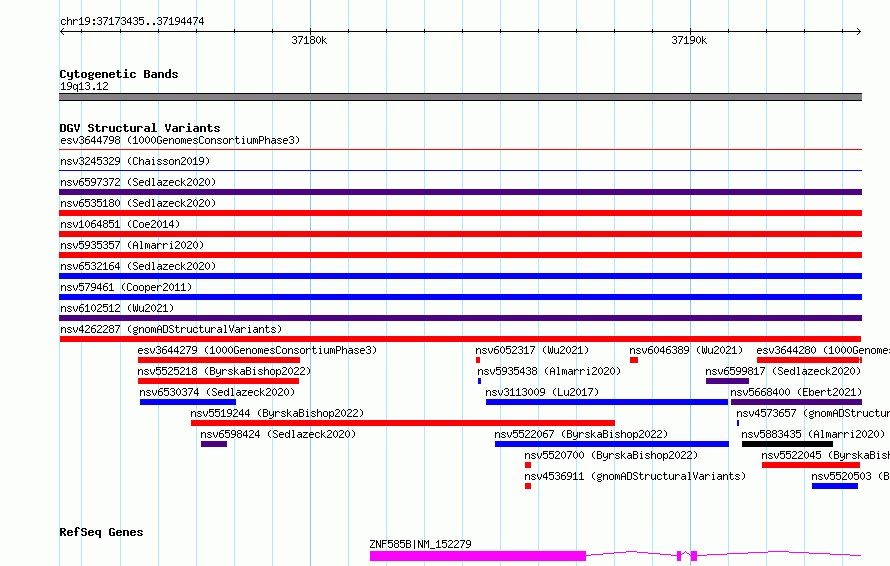Click the red nsv6046389 Wu2021 marker
Screen dimensions: 890x566
point(634,360)
